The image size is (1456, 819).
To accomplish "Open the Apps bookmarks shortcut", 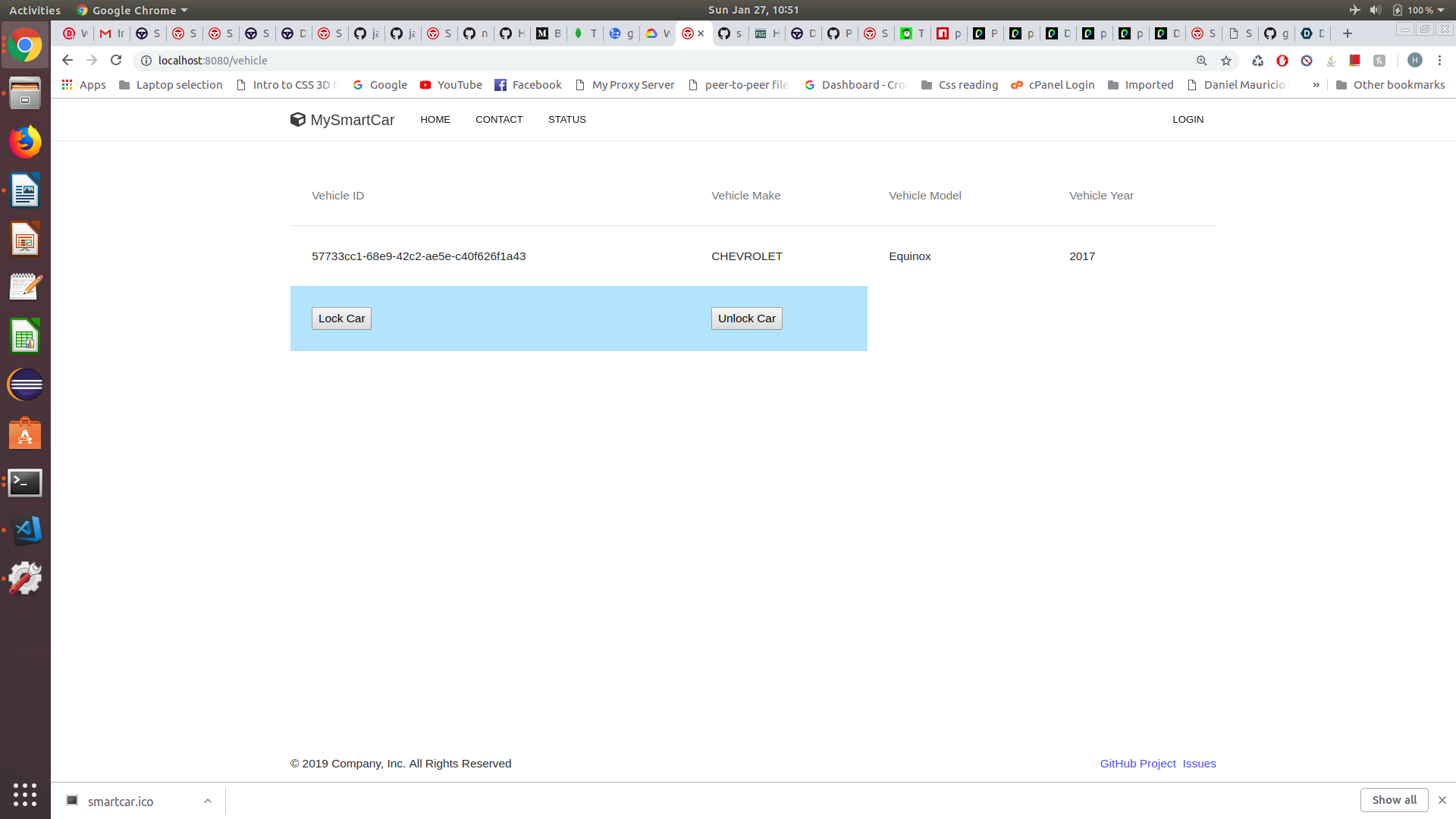I will click(84, 85).
